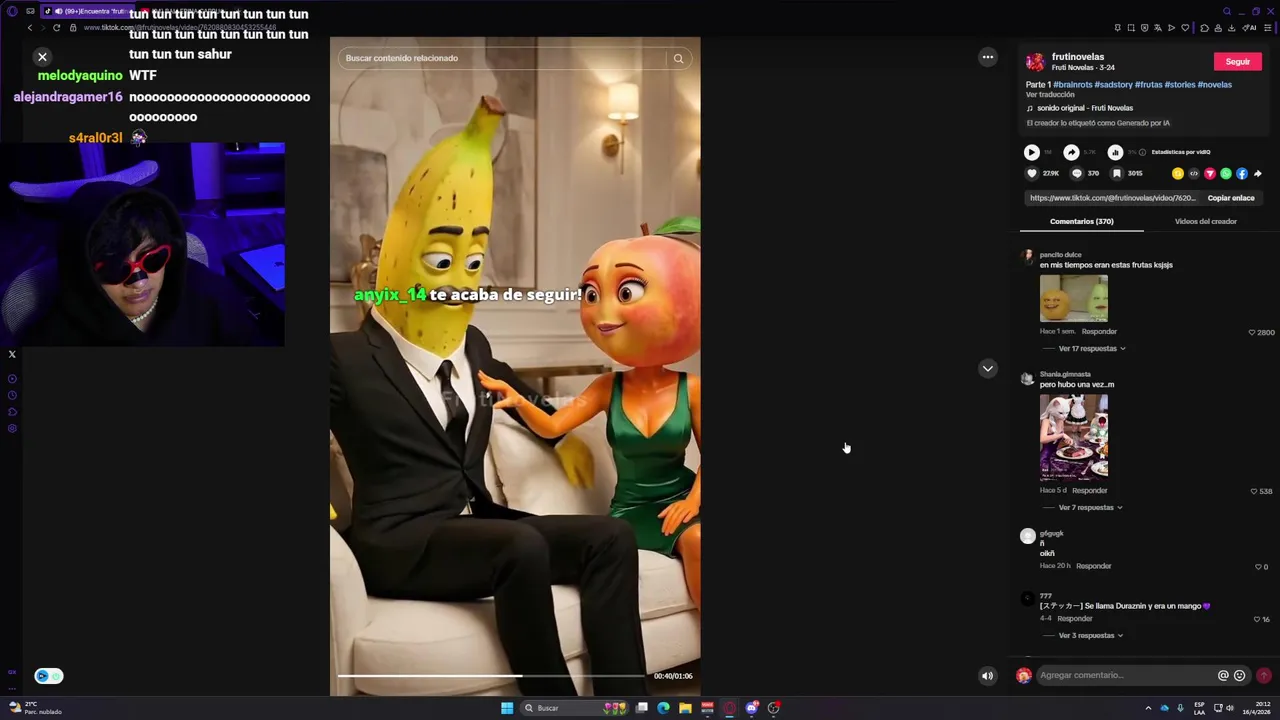Screen dimensions: 1280x720
Task: Open the weather widget showing 21°C
Action: [x=35, y=708]
